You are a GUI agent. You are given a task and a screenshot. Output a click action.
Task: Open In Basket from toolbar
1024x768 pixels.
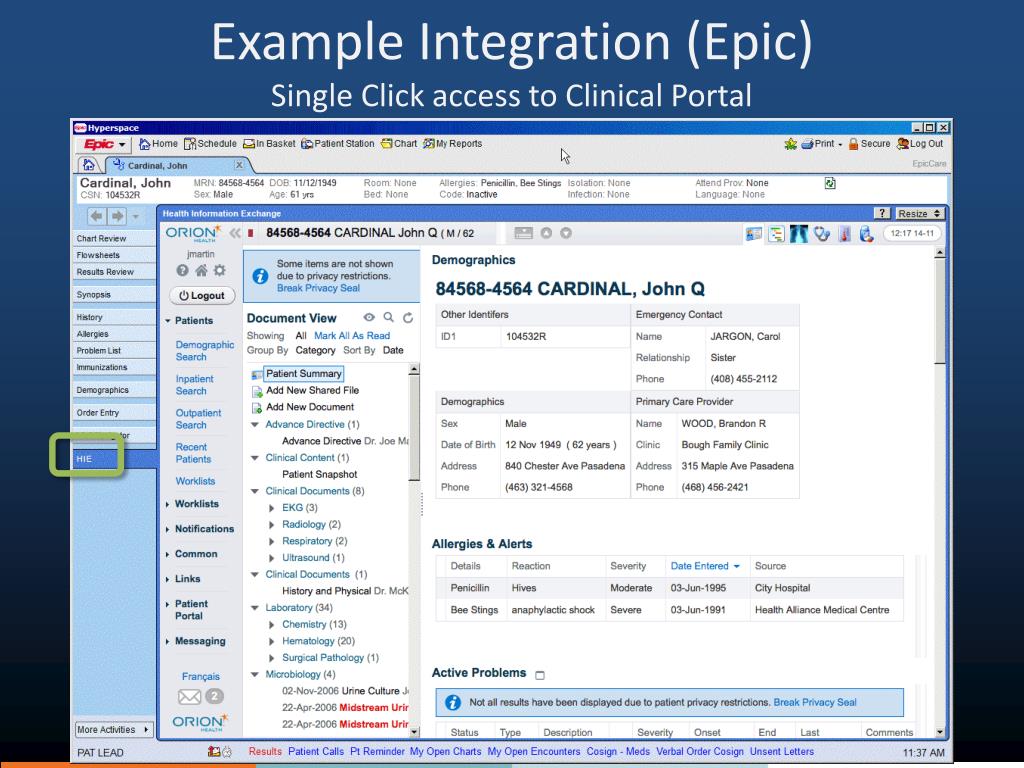269,144
